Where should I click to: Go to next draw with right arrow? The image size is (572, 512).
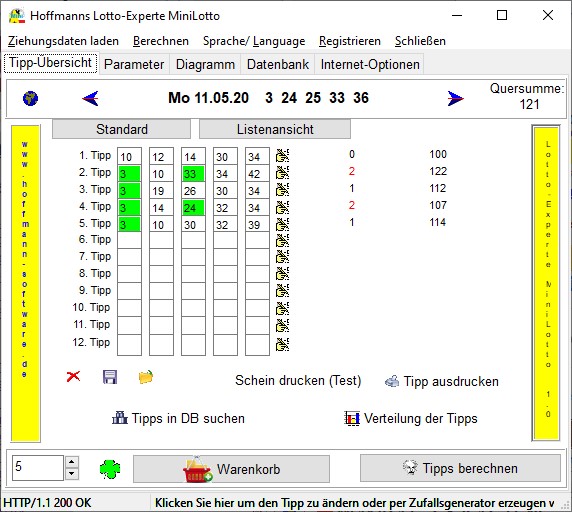455,98
